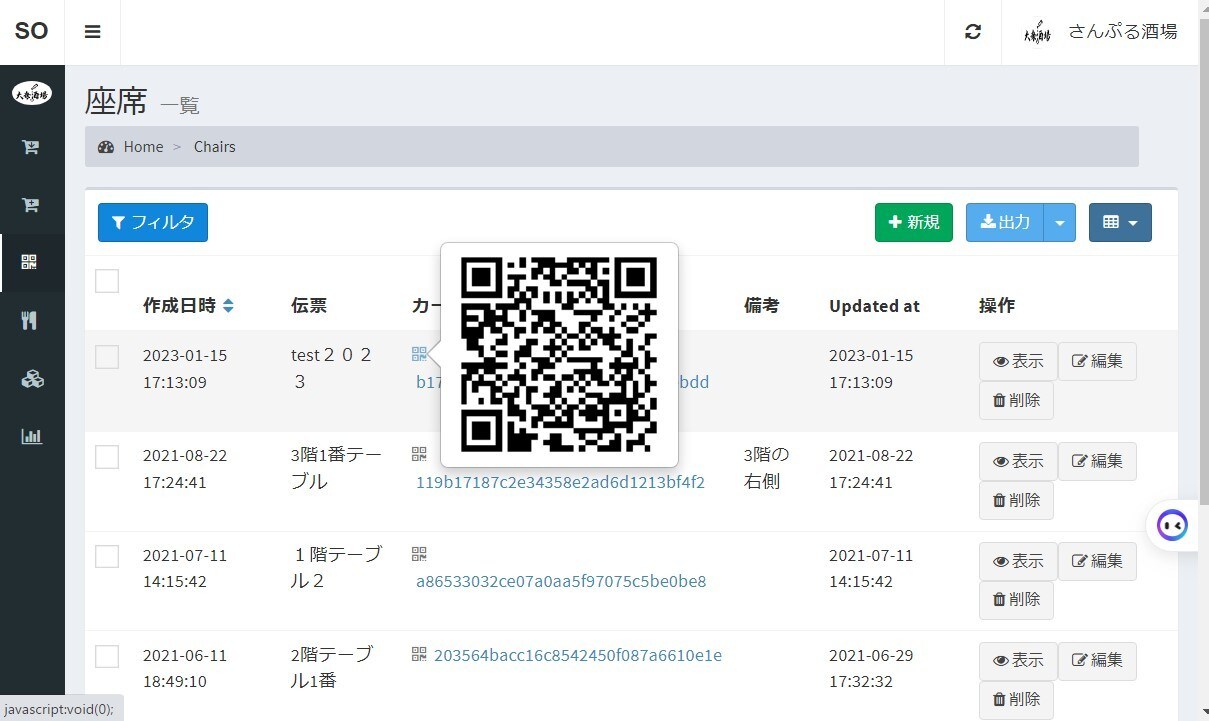
Task: Click the Updated at column header
Action: [x=874, y=306]
